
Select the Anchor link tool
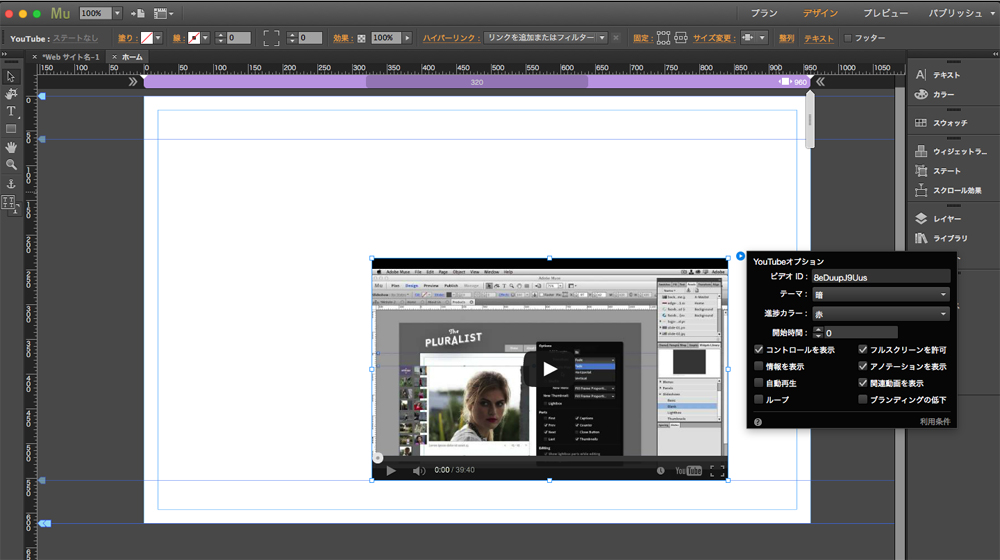pyautogui.click(x=11, y=184)
